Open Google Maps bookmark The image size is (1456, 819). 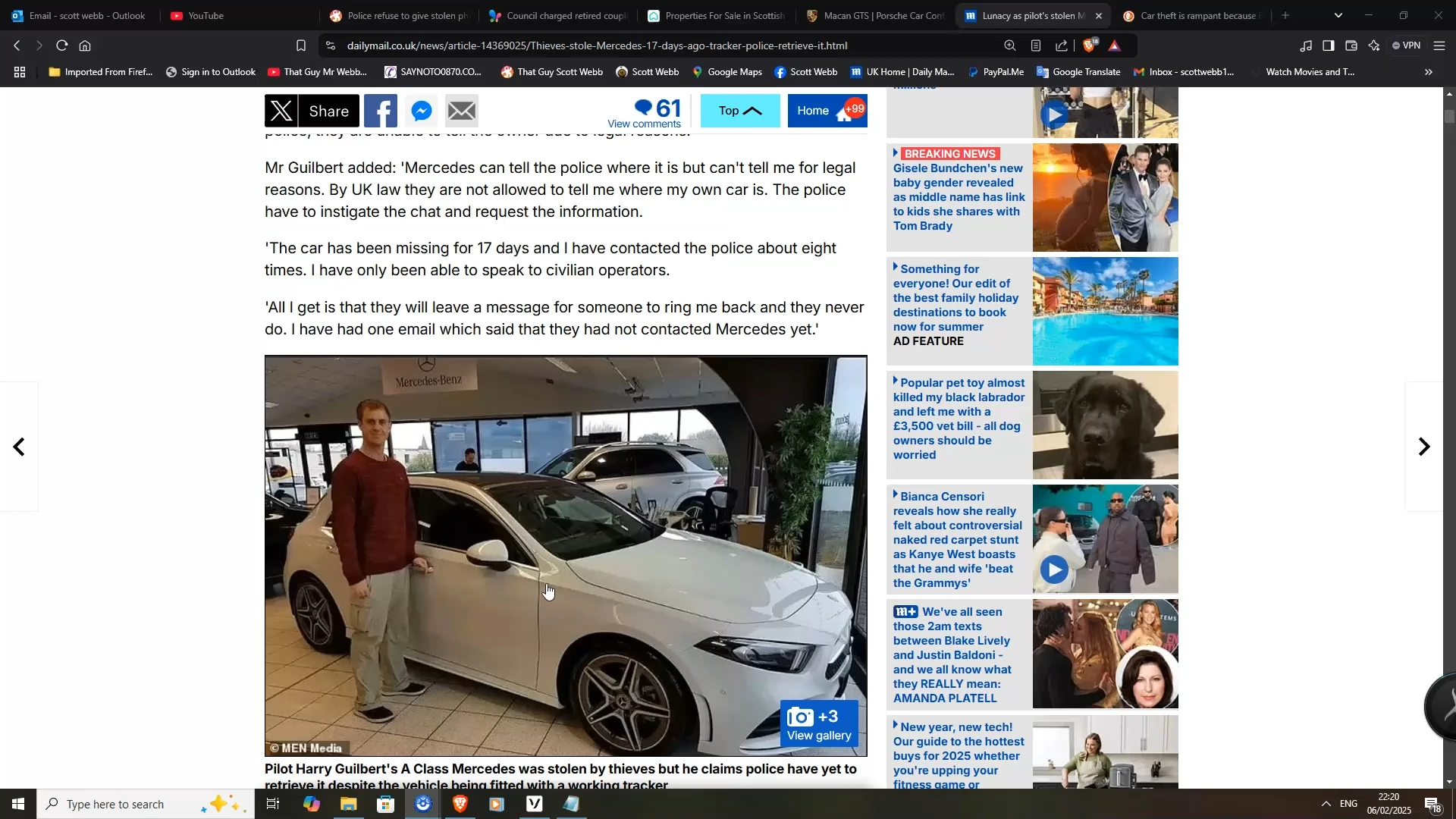726,72
